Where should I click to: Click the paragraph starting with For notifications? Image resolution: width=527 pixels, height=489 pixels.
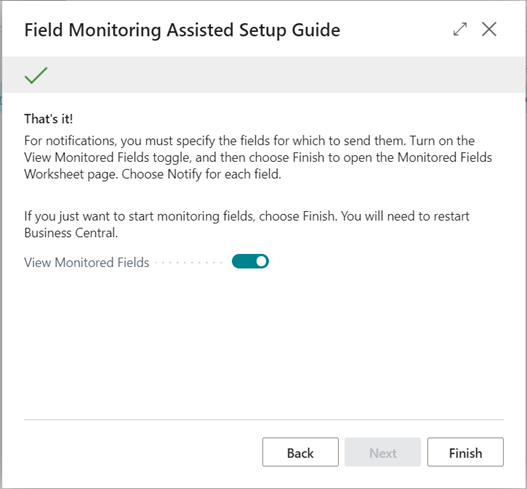258,157
